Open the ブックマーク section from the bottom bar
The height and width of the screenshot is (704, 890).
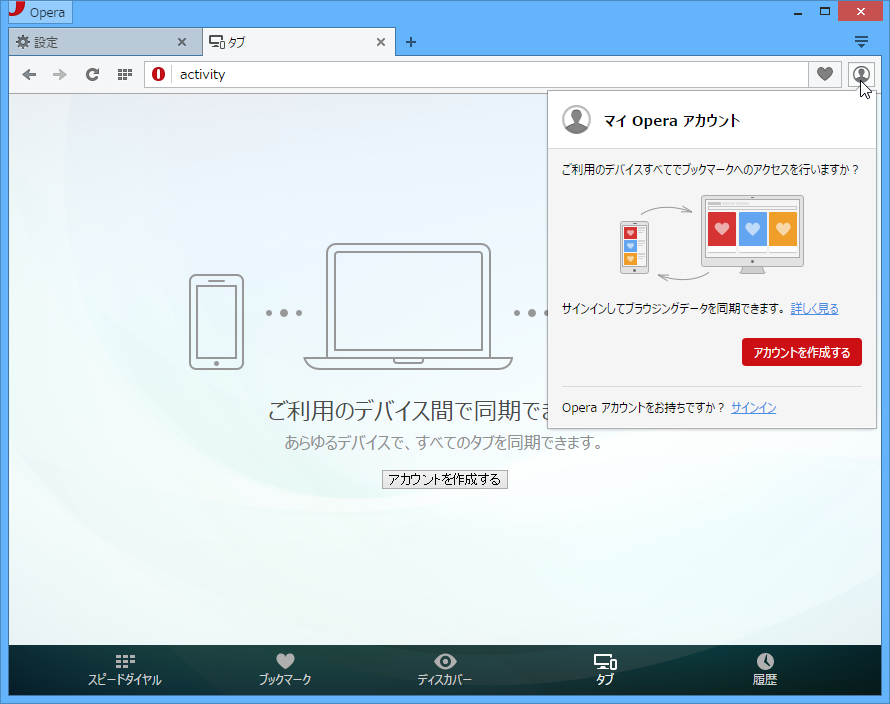284,668
